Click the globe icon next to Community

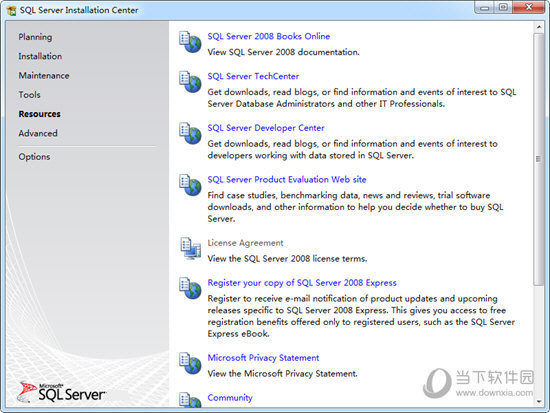pos(190,400)
